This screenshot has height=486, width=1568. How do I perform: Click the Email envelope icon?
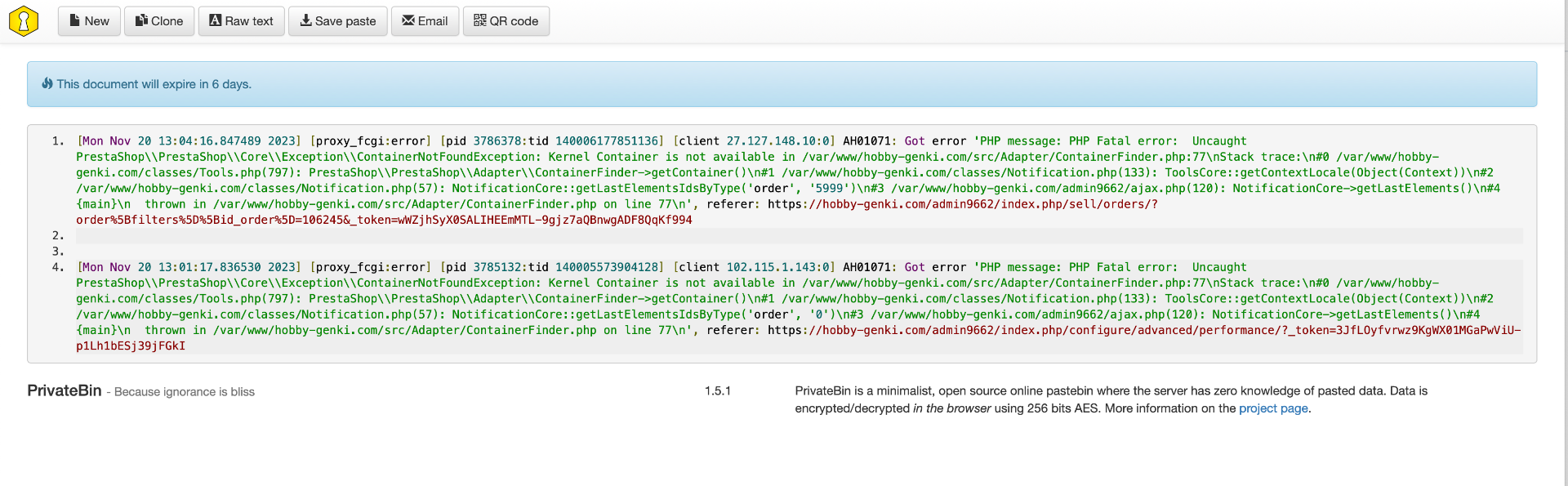(408, 20)
